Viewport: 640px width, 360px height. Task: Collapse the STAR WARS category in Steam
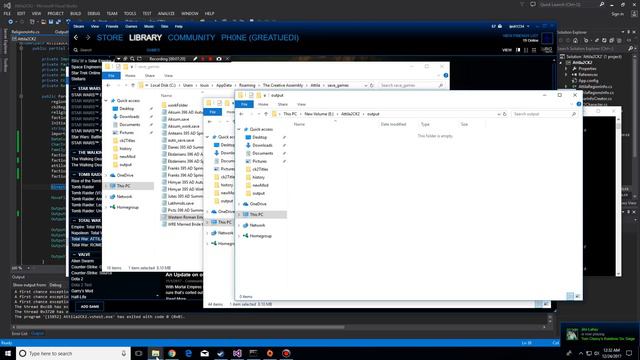pyautogui.click(x=74, y=88)
